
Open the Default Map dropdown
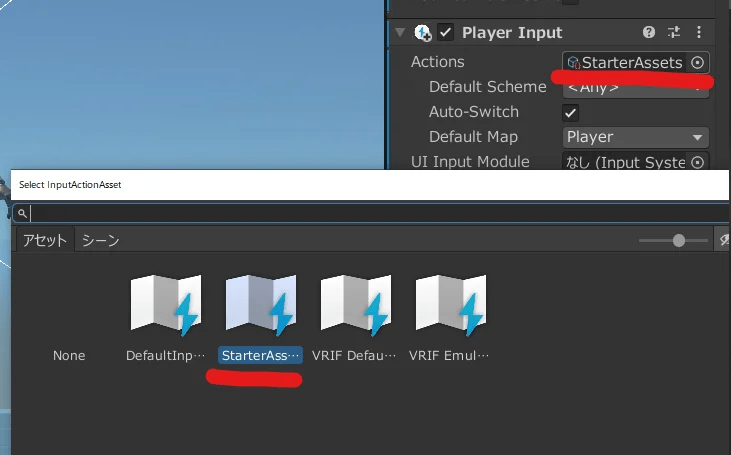click(635, 137)
